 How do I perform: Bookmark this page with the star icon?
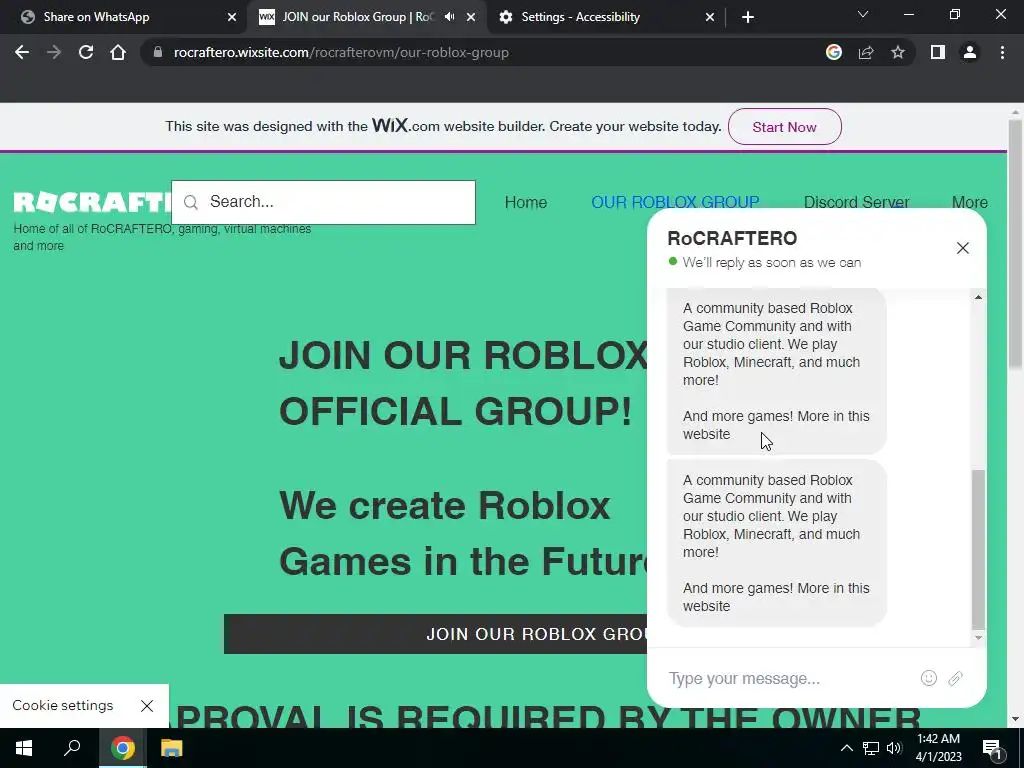coord(898,52)
